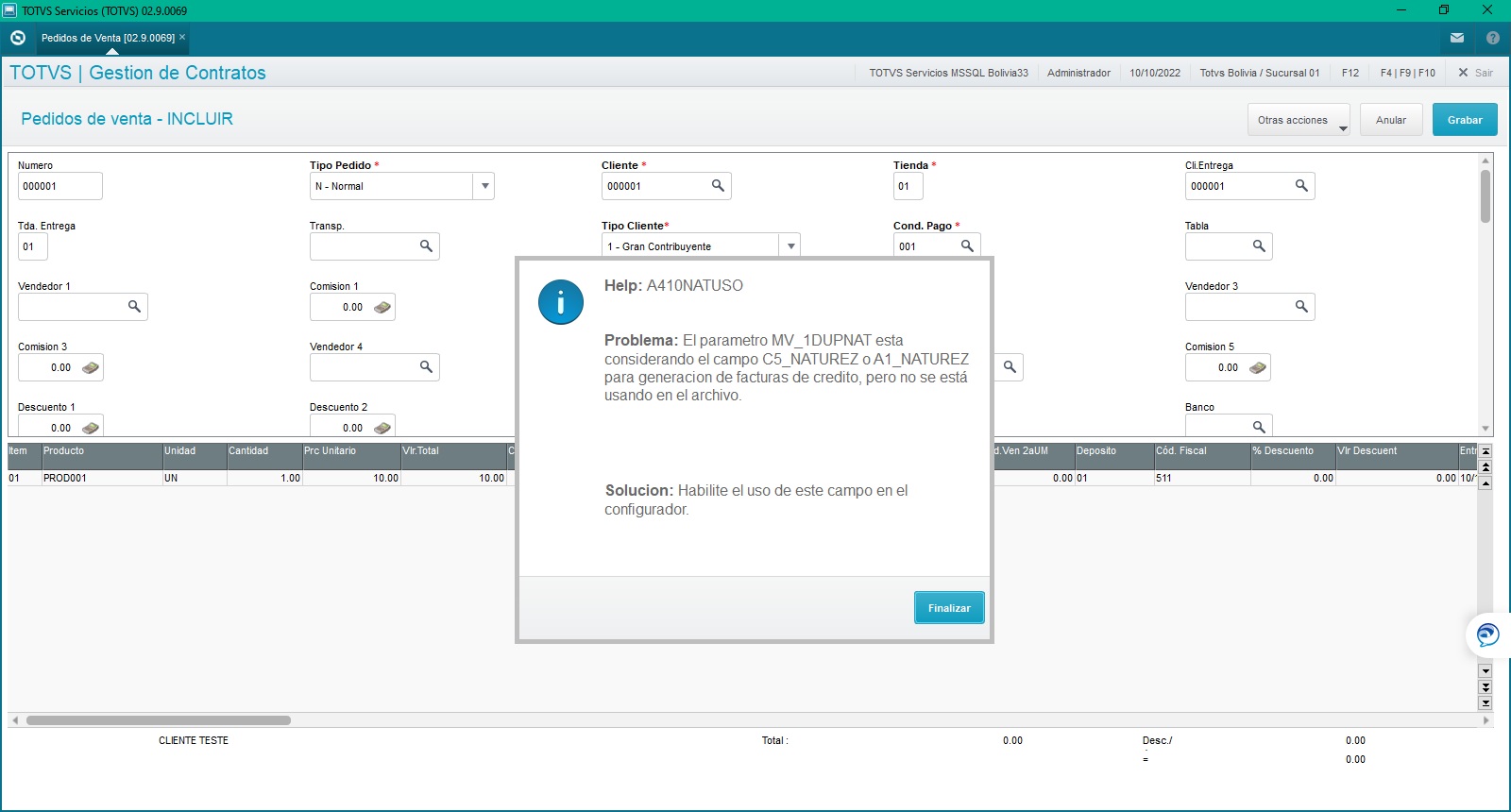Click the 10/10/2022 date in header

pyautogui.click(x=1155, y=73)
